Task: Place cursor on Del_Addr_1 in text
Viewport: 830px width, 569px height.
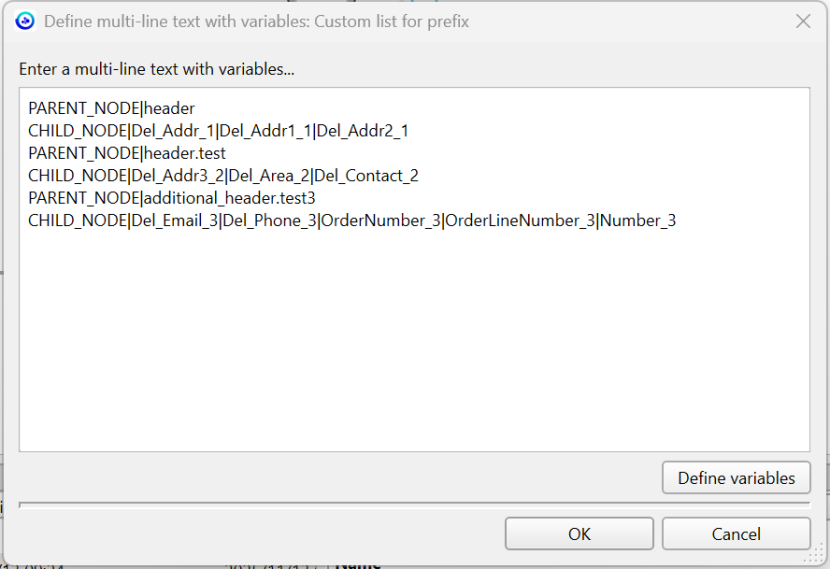Action: click(x=173, y=131)
